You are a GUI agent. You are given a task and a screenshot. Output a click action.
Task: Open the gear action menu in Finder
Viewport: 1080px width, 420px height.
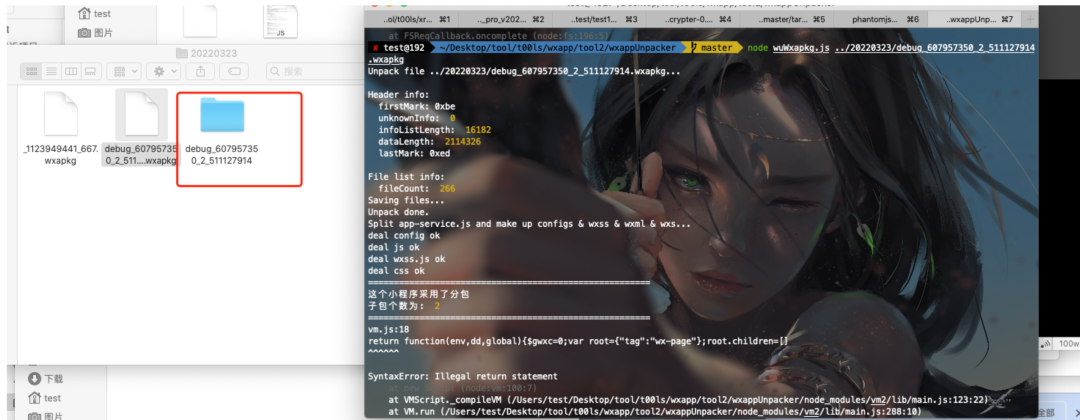pos(164,71)
